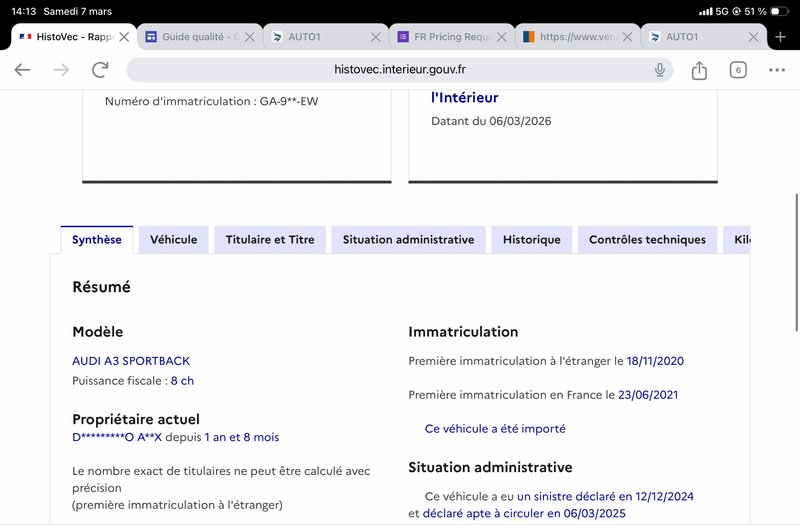Click the Immatriculation section heading

(x=463, y=332)
